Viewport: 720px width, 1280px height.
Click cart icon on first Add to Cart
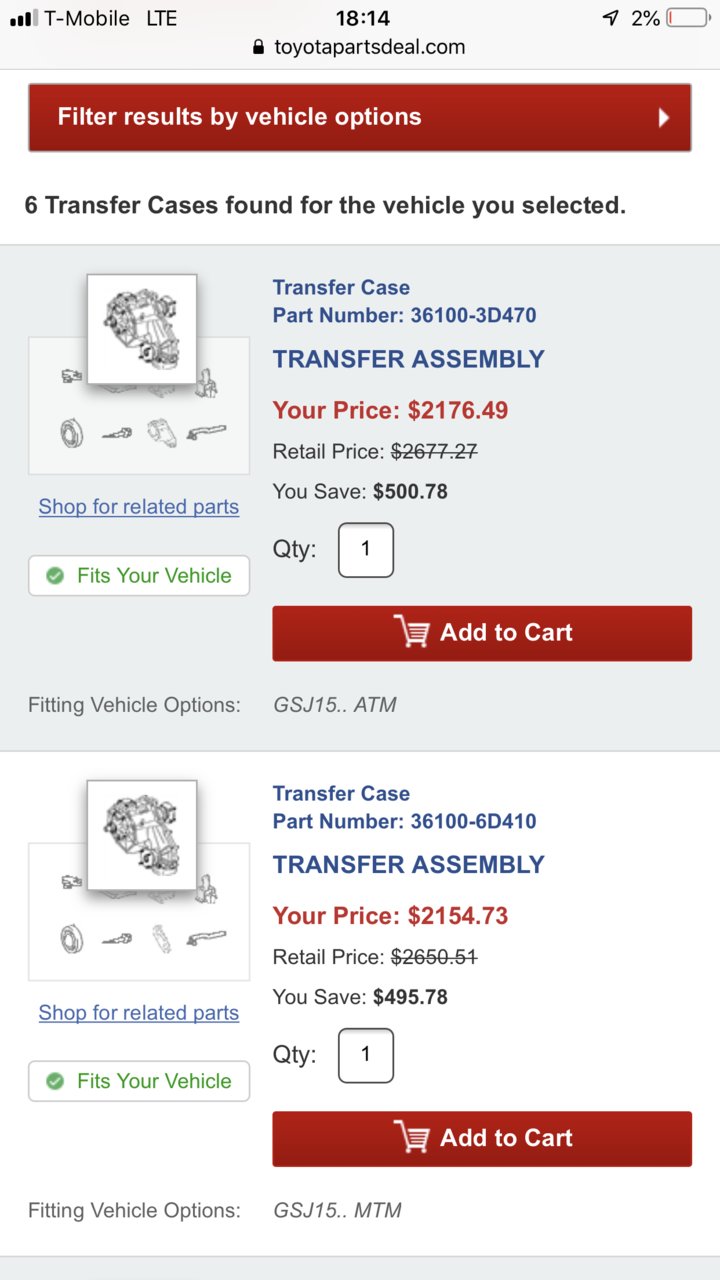click(411, 632)
